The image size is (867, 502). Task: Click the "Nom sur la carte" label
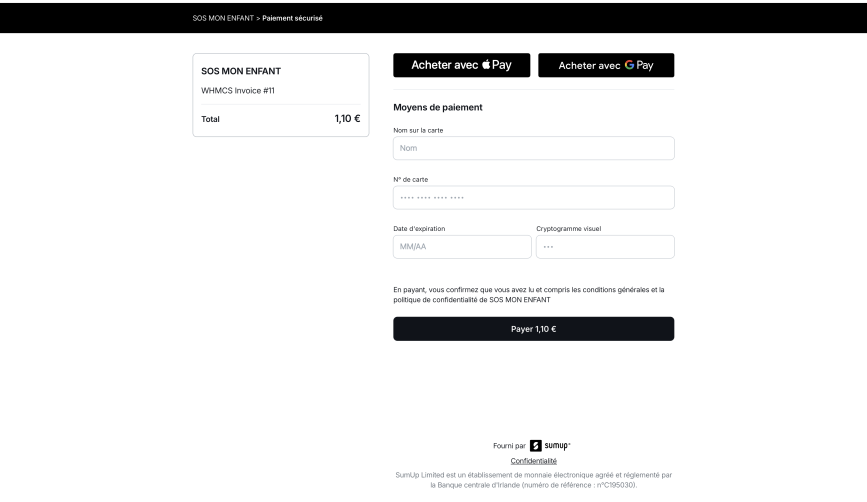click(x=418, y=131)
